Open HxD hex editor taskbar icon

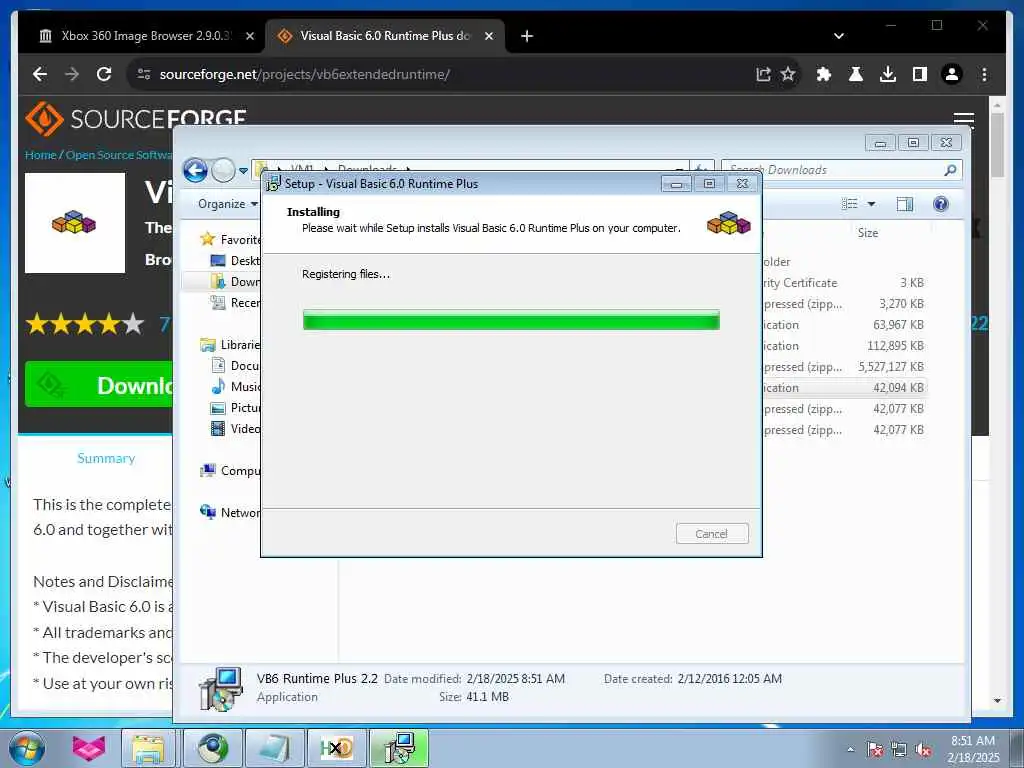[x=336, y=748]
